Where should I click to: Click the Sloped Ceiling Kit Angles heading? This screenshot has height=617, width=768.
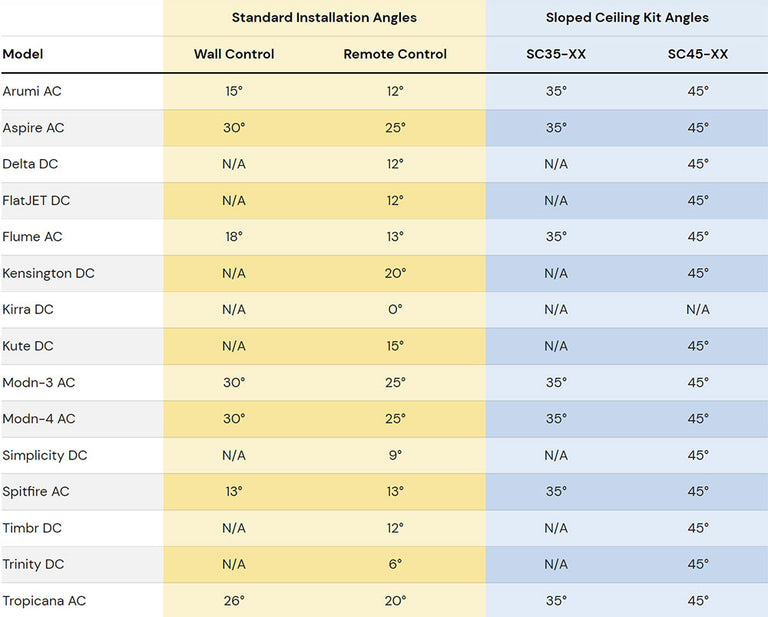click(627, 18)
